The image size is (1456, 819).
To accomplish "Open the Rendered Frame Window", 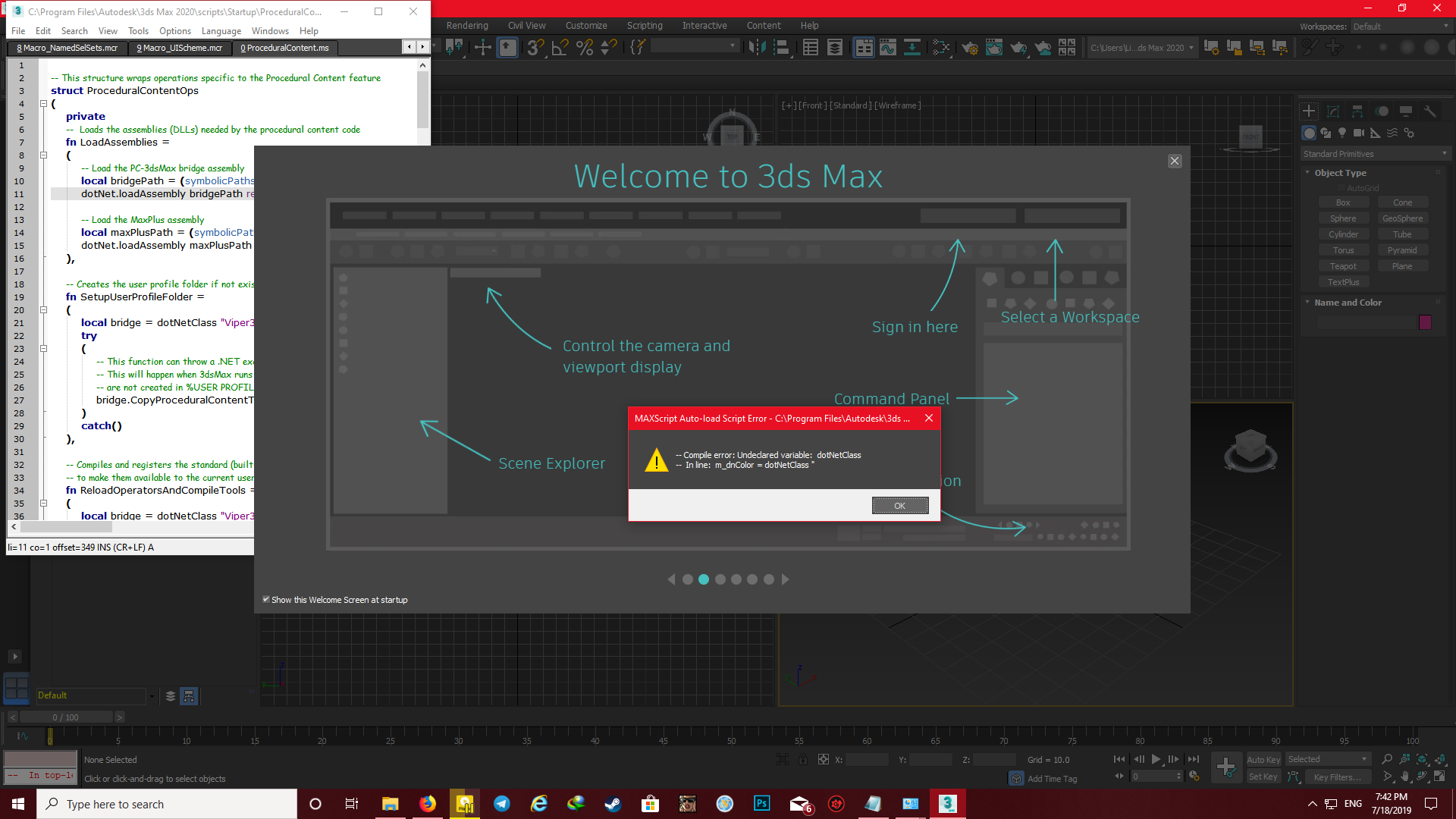I will (x=994, y=48).
